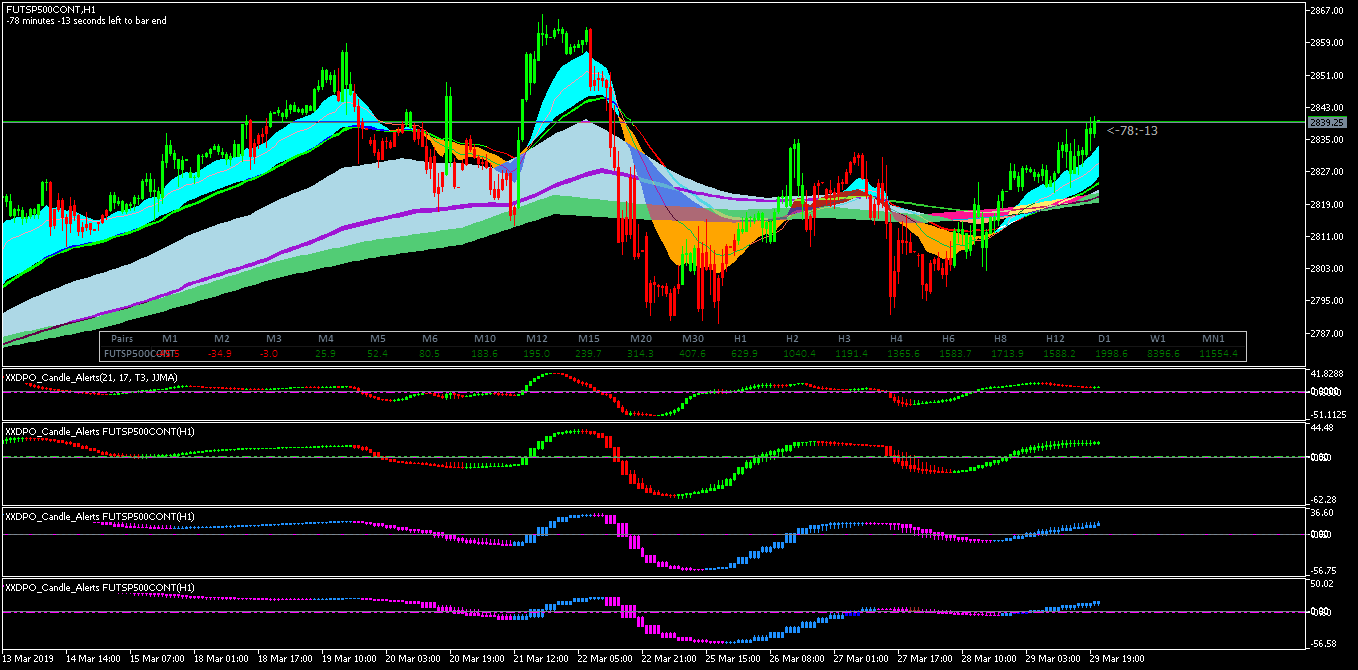Click the M1 column header
The width and height of the screenshot is (1358, 670).
[170, 339]
